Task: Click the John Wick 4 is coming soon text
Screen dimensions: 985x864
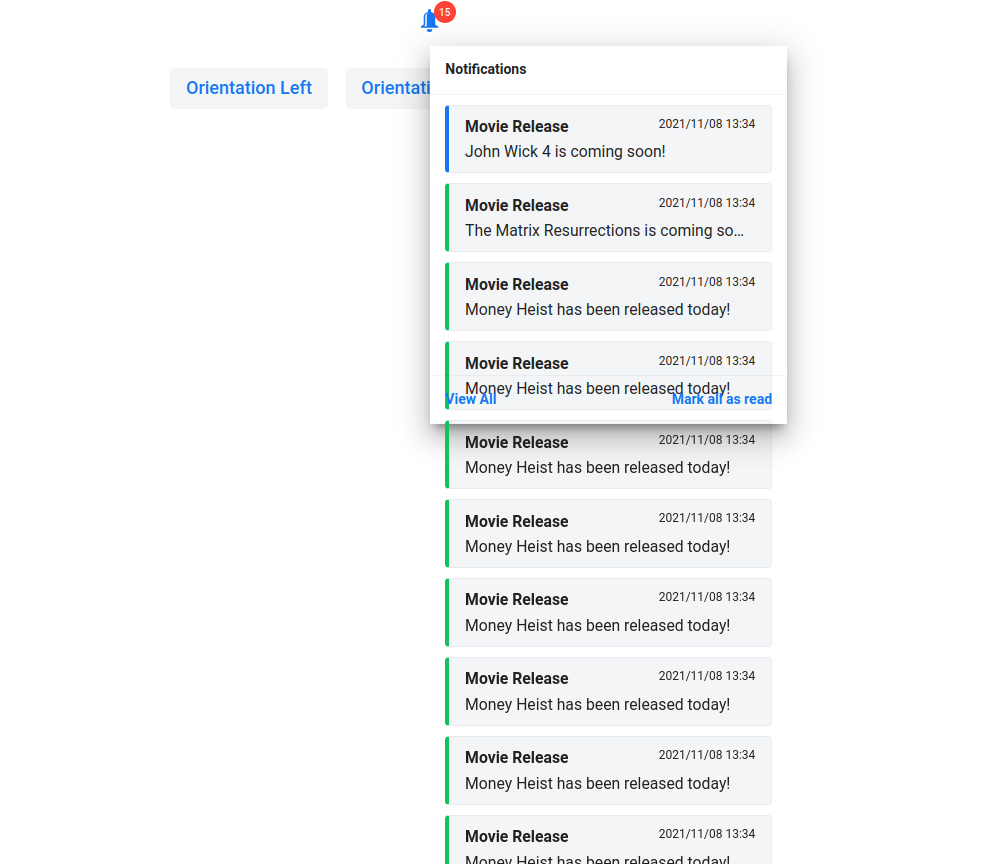Action: tap(565, 152)
